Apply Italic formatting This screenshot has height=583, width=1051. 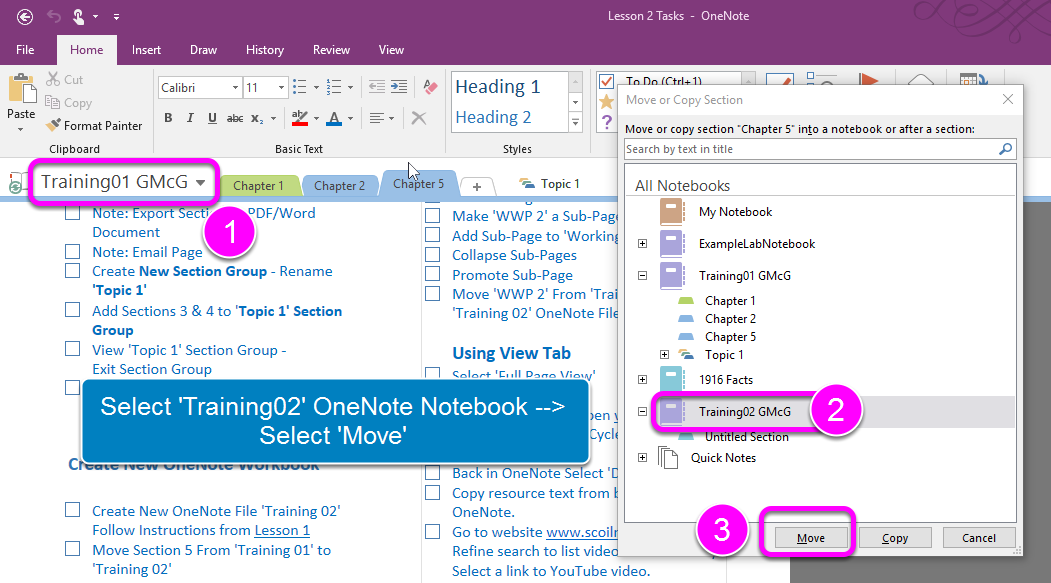190,118
